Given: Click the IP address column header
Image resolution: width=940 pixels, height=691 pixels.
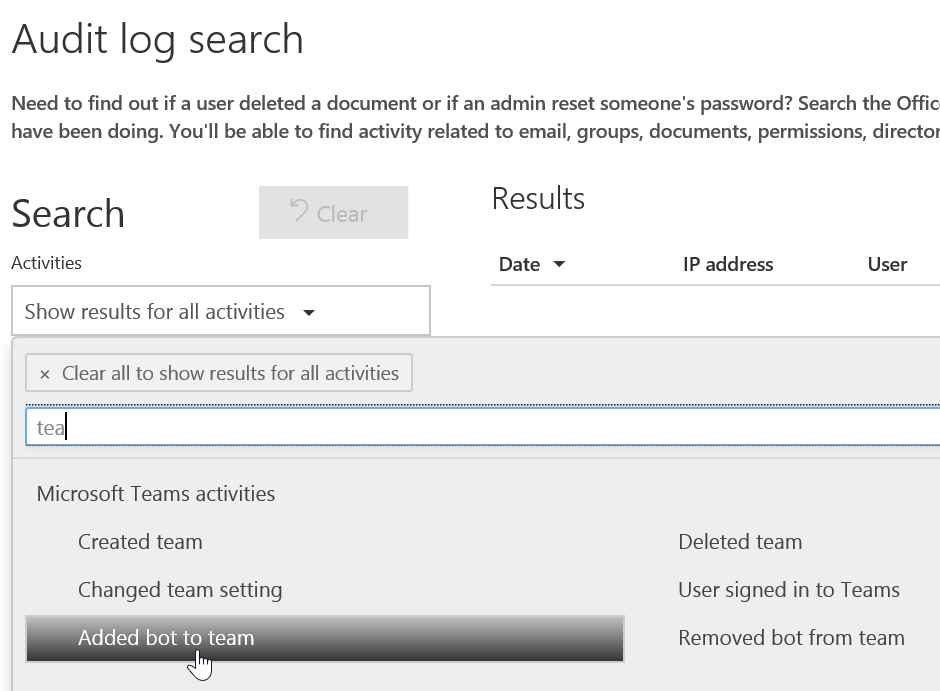Looking at the screenshot, I should (x=728, y=265).
